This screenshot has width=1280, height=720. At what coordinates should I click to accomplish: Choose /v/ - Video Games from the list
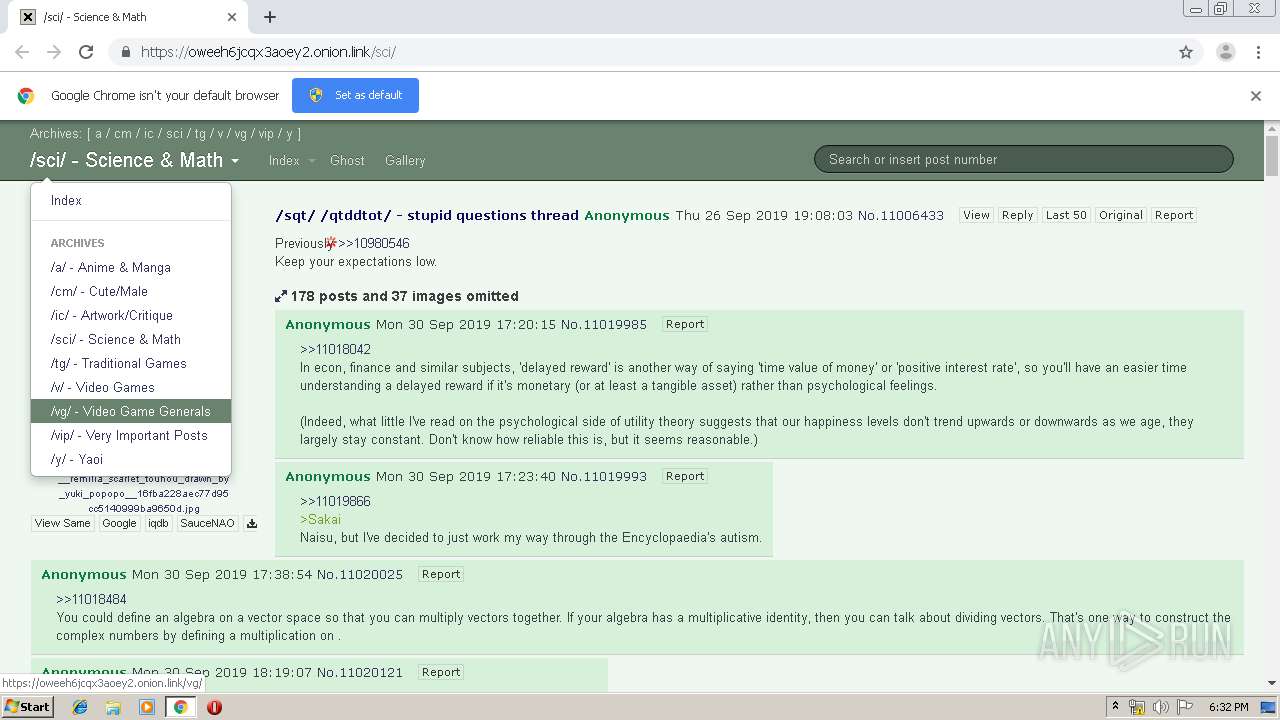click(x=131, y=387)
